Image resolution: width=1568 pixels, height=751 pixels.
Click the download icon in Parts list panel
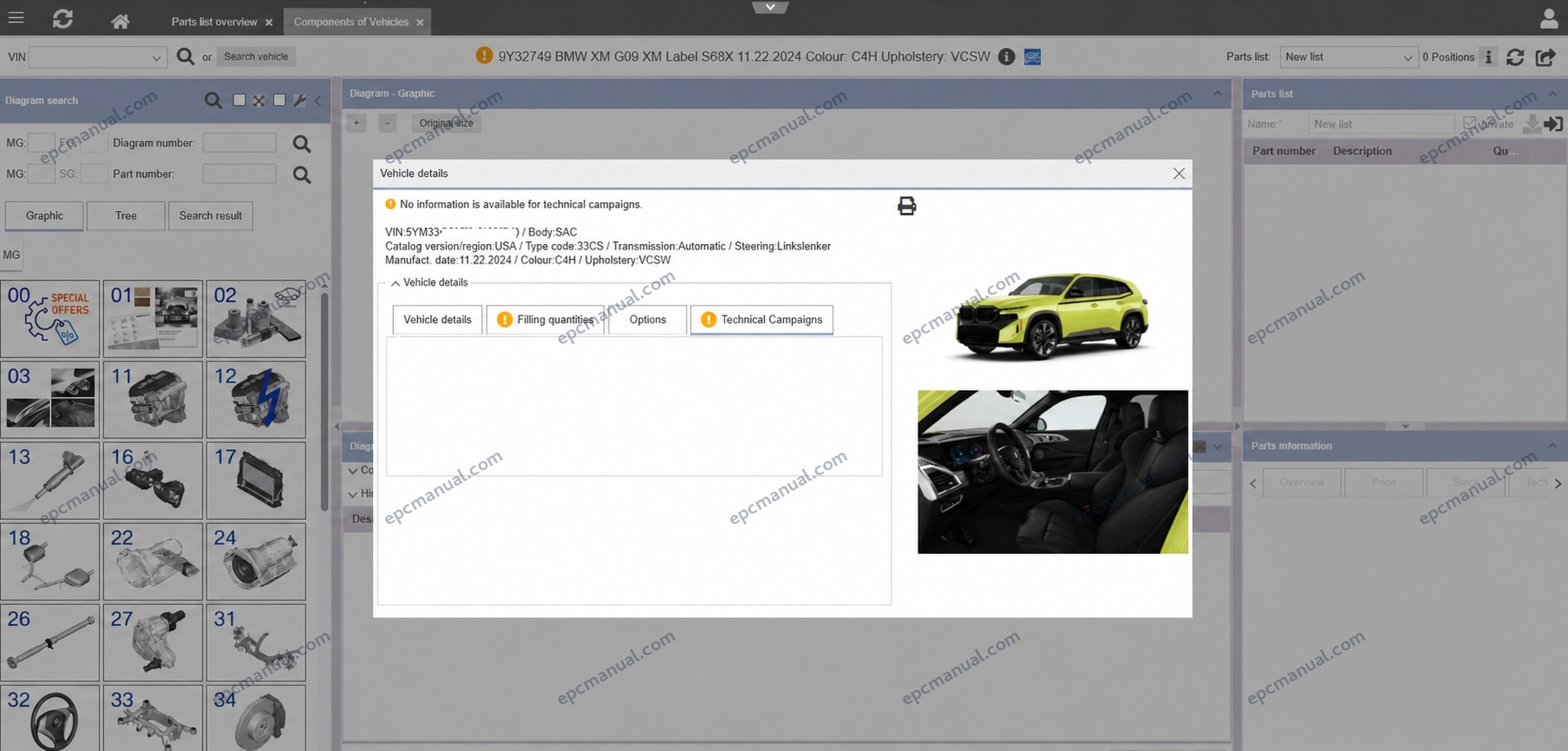pyautogui.click(x=1531, y=124)
